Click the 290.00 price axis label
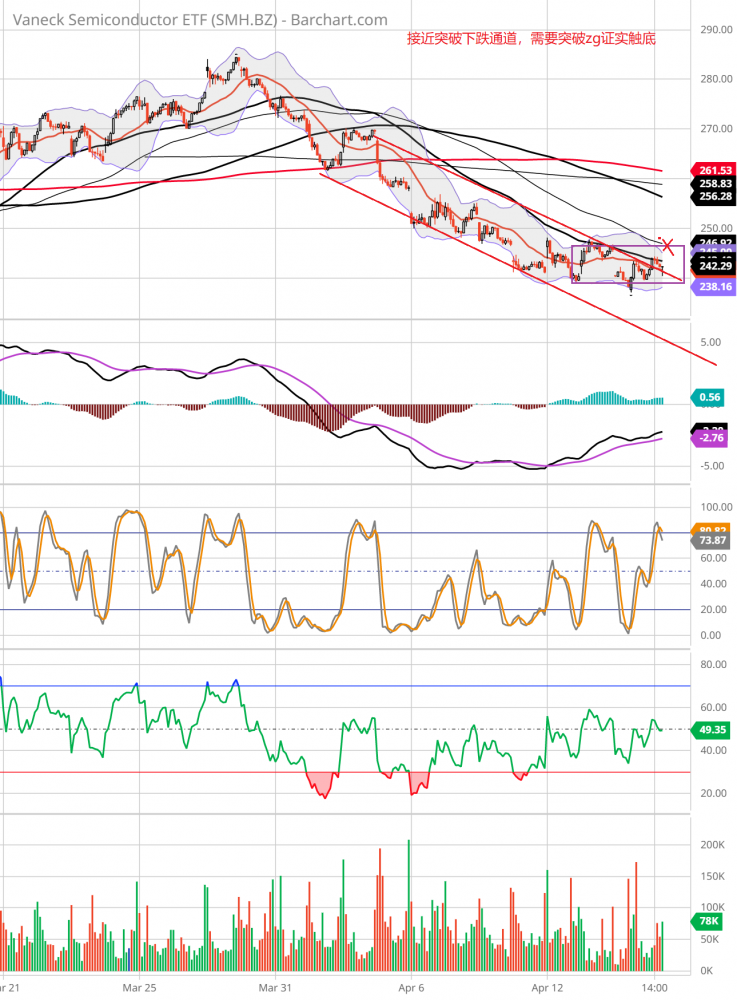The height and width of the screenshot is (1000, 737). coord(716,30)
